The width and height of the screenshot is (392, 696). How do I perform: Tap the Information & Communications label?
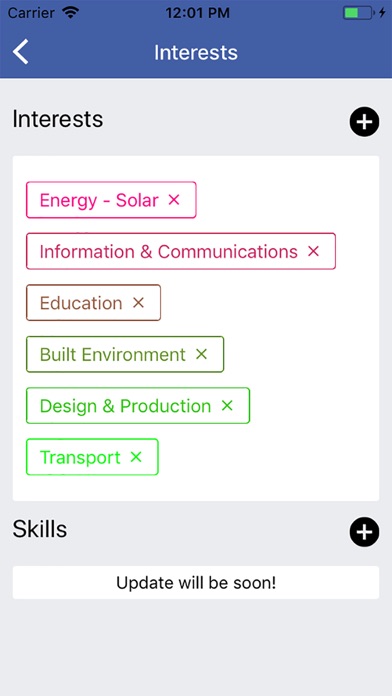(169, 252)
